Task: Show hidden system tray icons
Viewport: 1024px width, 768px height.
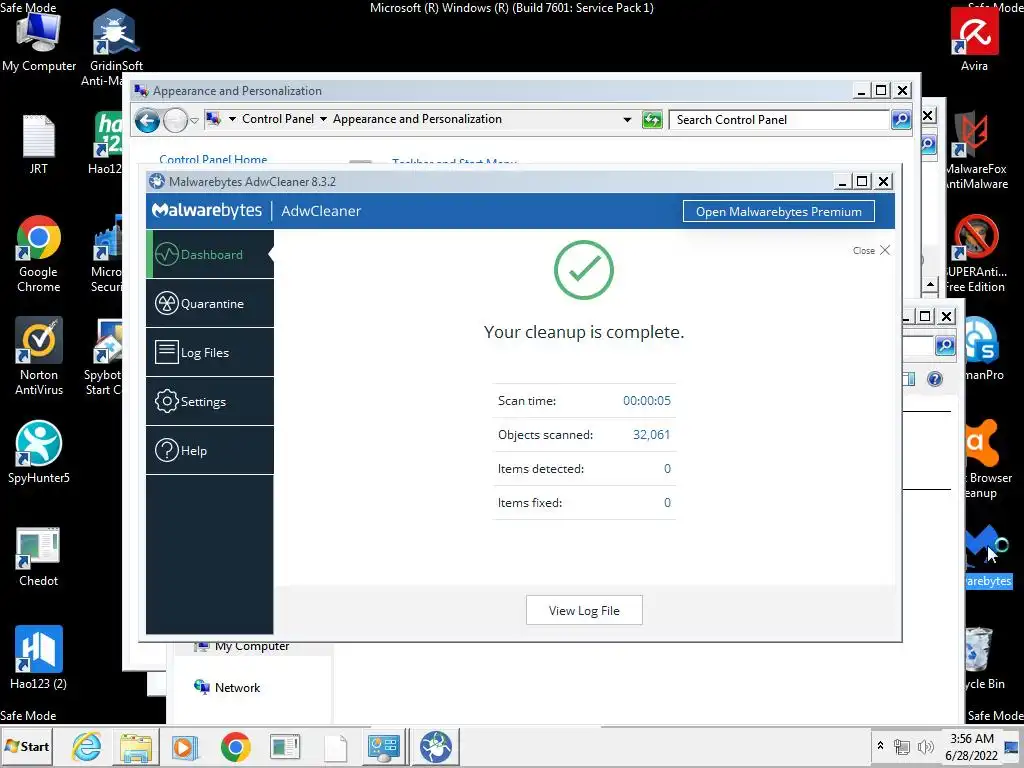Action: point(880,745)
